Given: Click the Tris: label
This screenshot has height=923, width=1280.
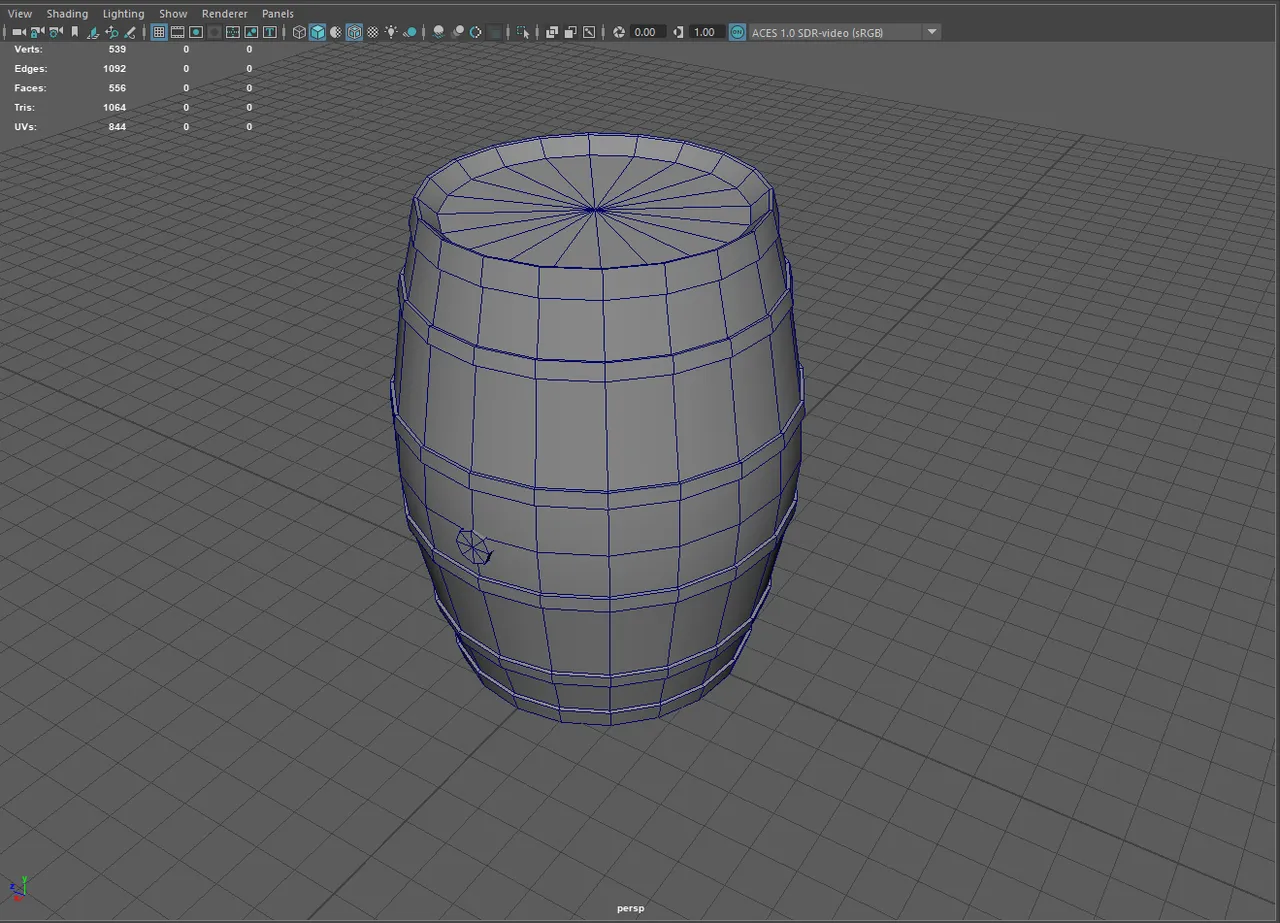Looking at the screenshot, I should point(24,107).
